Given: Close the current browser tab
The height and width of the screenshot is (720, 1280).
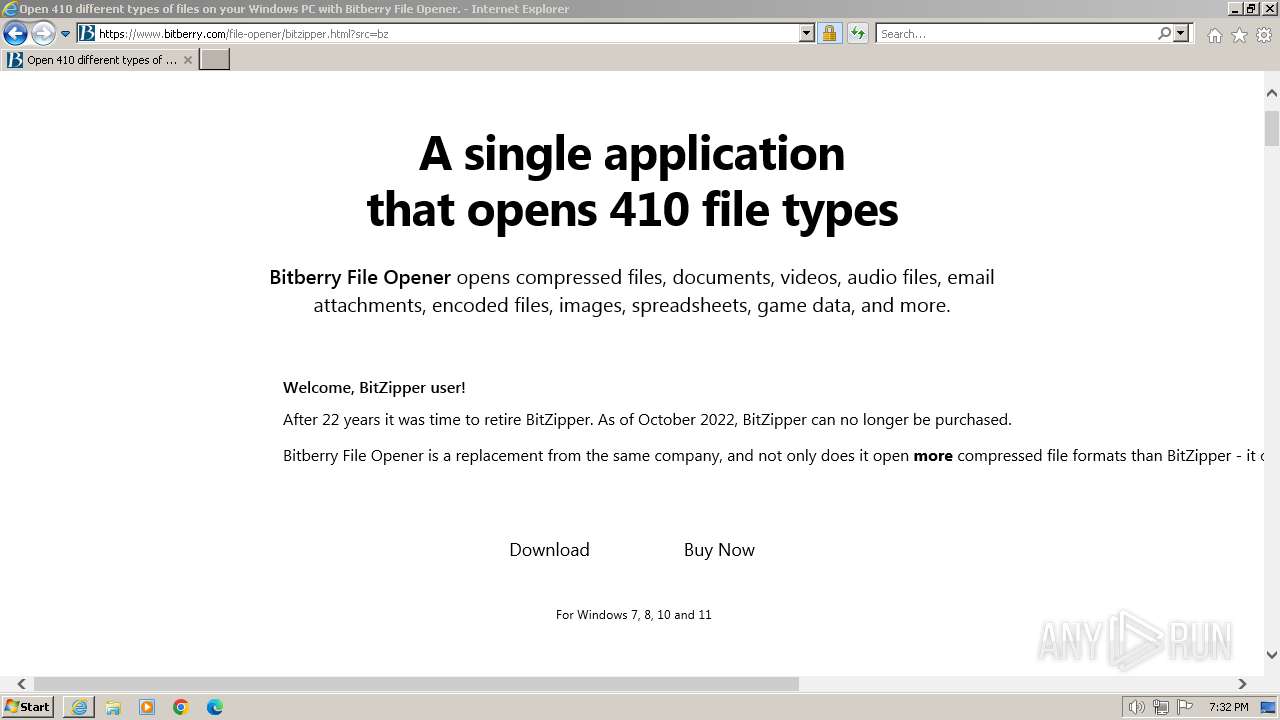Looking at the screenshot, I should tap(188, 60).
